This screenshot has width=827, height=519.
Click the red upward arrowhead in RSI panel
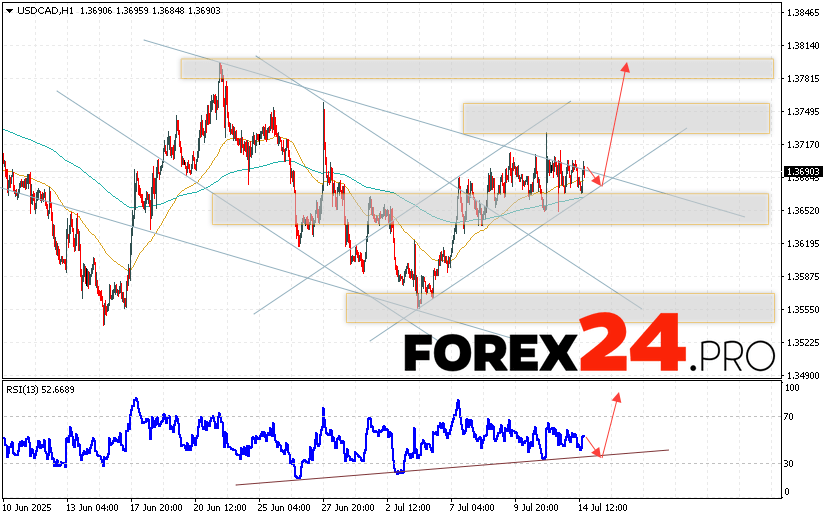[617, 397]
